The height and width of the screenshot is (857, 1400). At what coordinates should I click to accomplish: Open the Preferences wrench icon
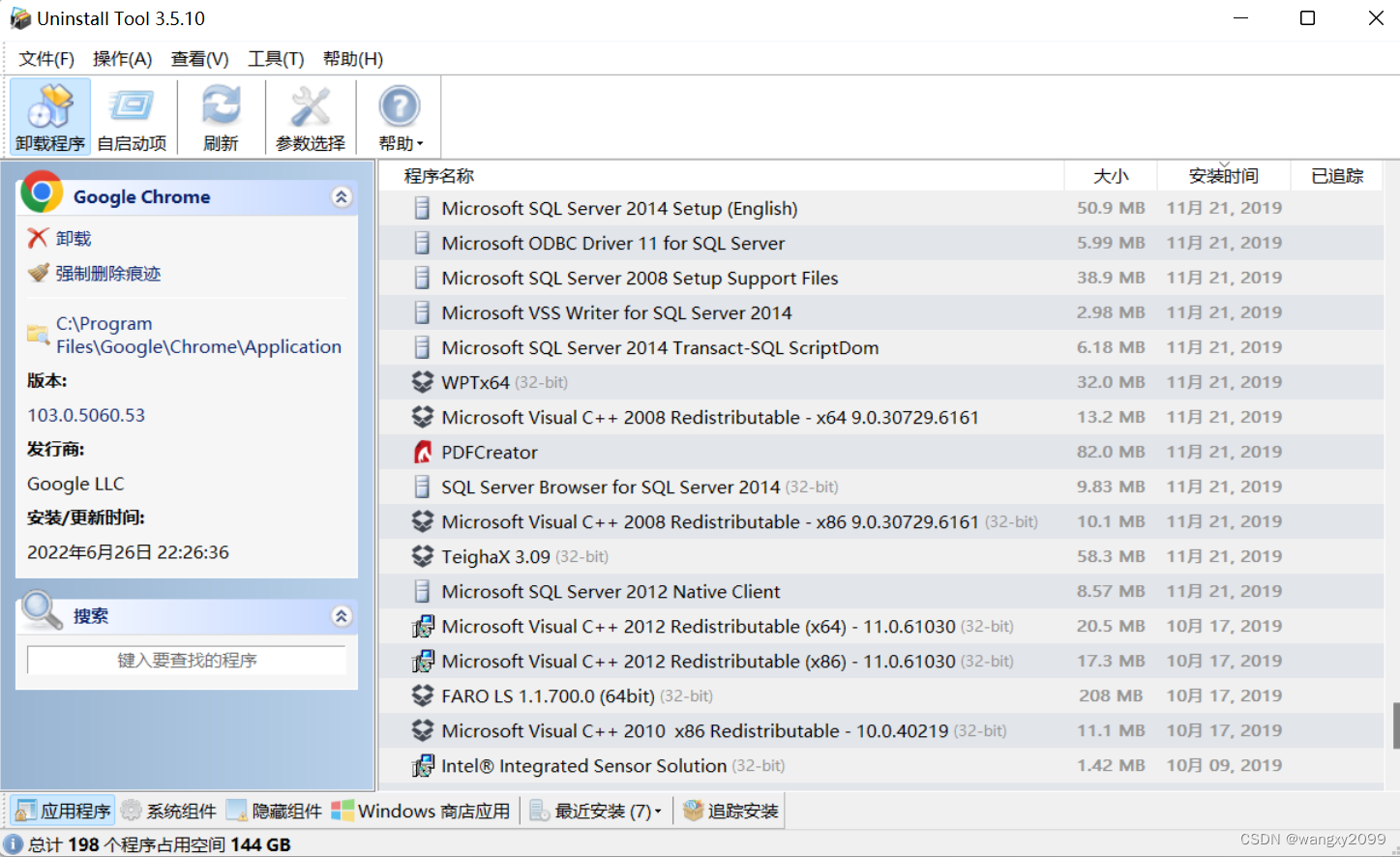(x=311, y=116)
